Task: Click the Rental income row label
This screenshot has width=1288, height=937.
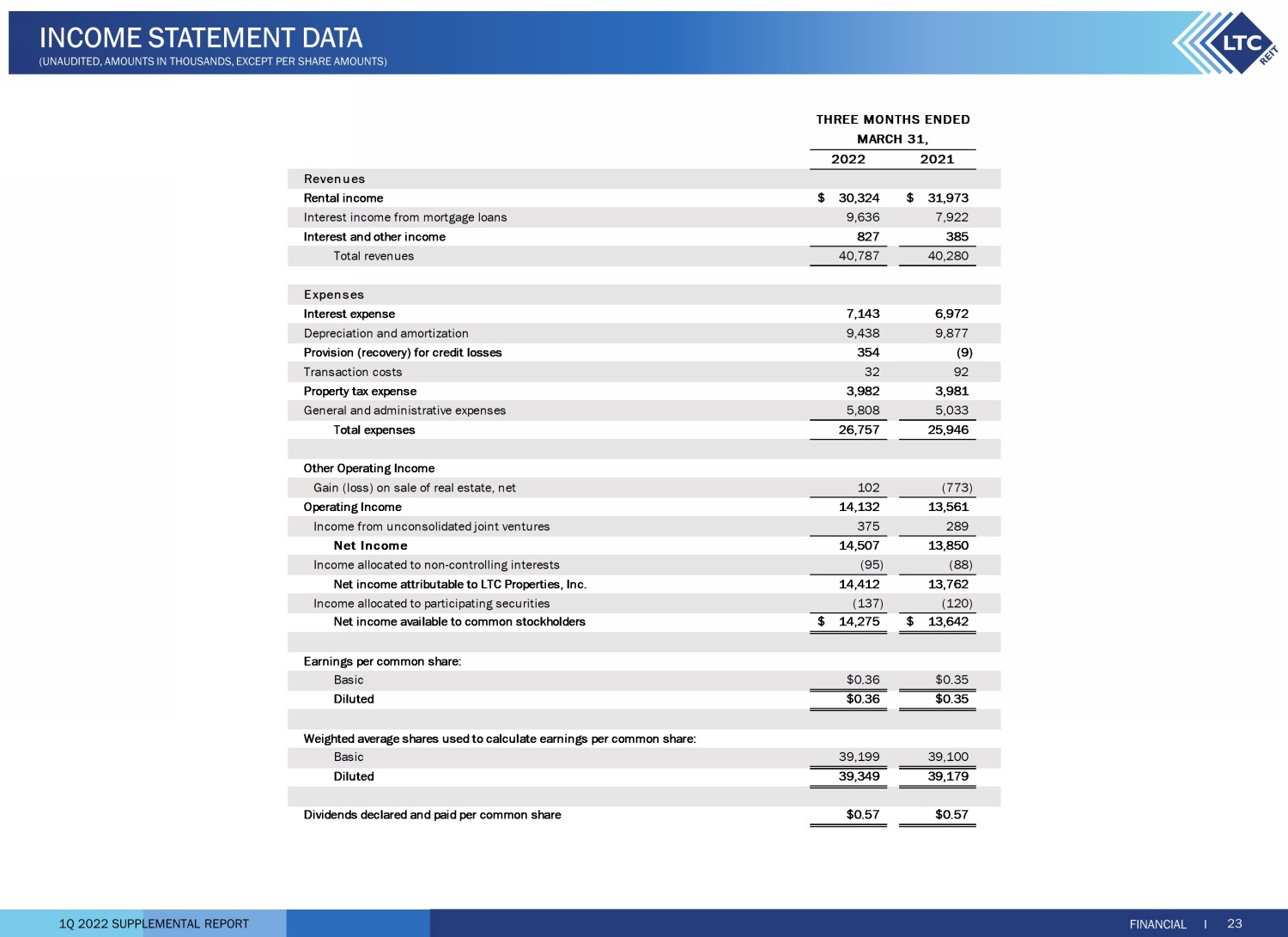Action: click(x=343, y=198)
